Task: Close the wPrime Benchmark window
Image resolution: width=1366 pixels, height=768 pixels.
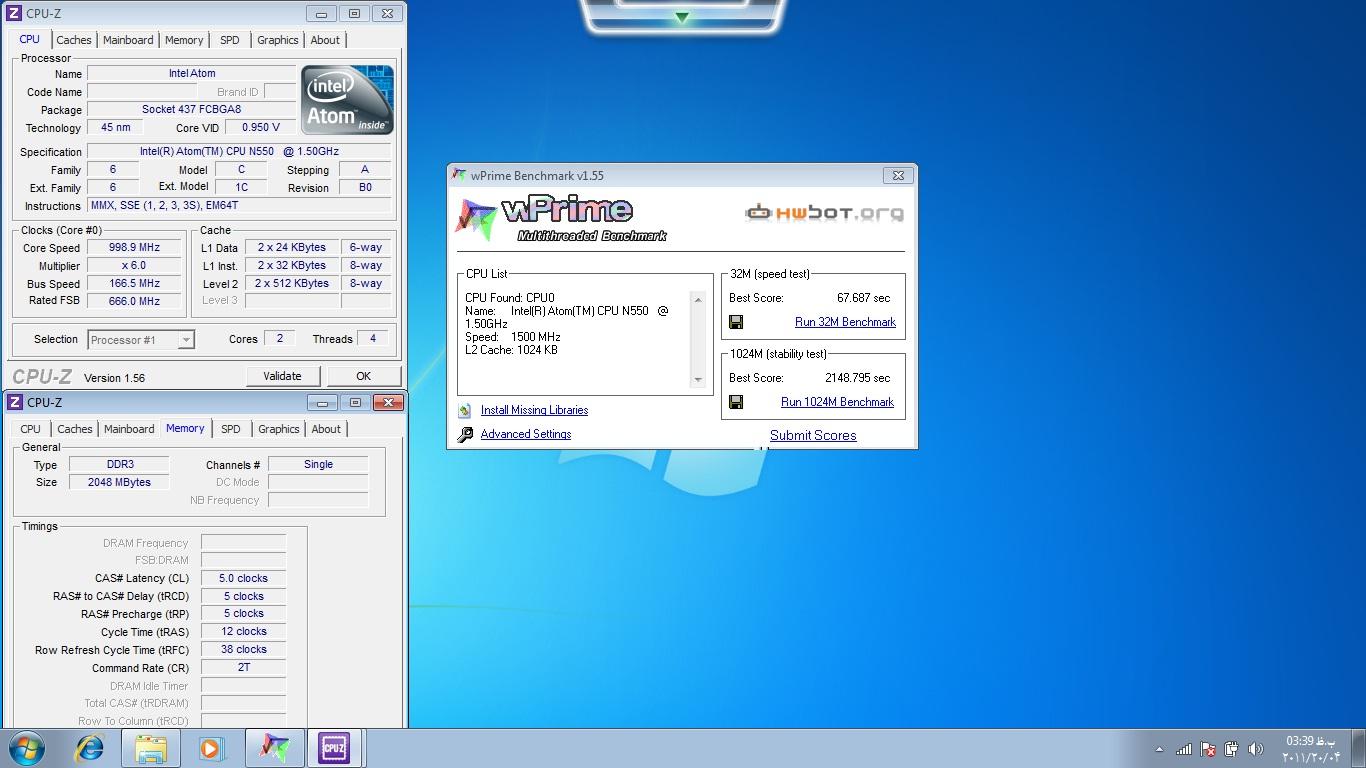Action: 898,175
